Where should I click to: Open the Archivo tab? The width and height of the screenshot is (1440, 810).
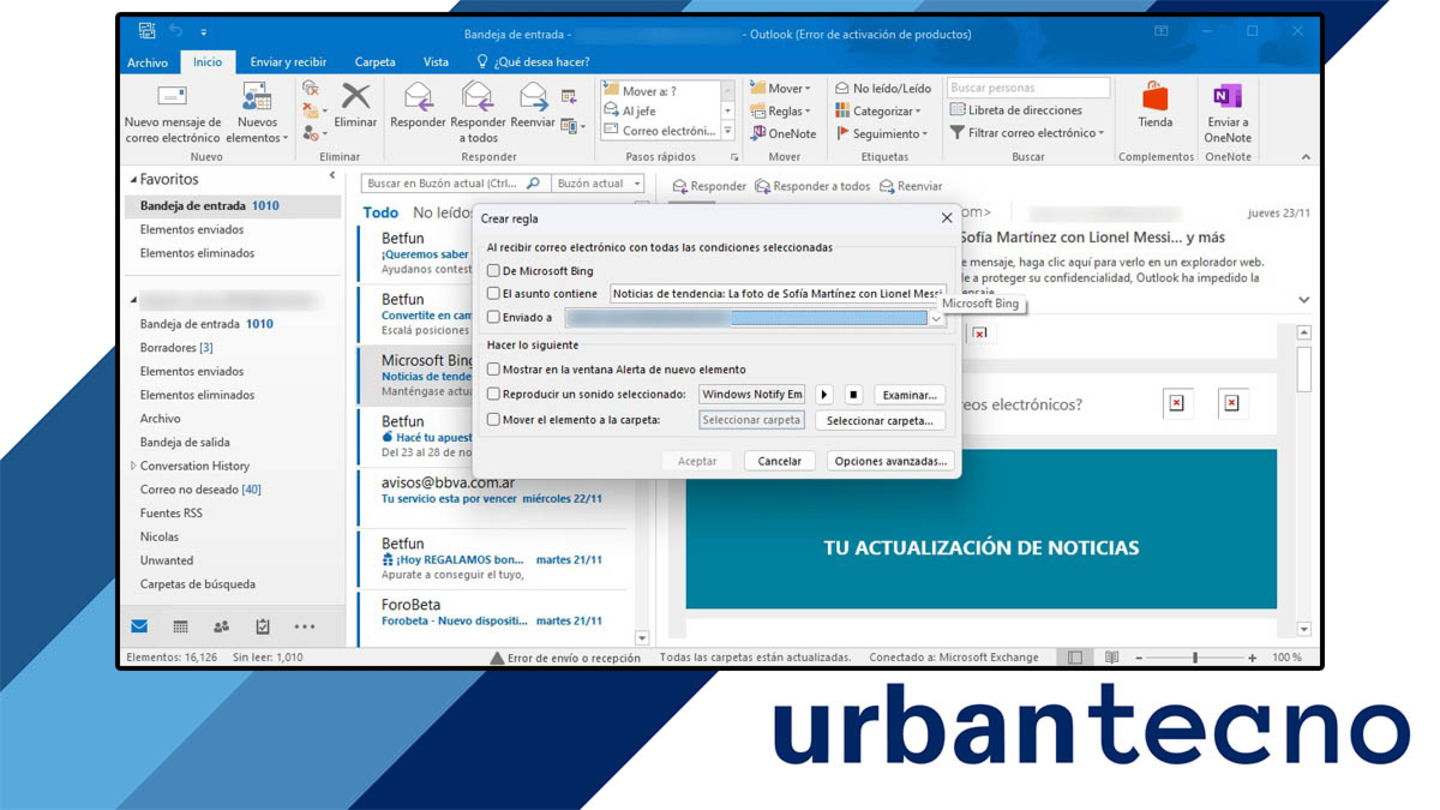click(147, 62)
